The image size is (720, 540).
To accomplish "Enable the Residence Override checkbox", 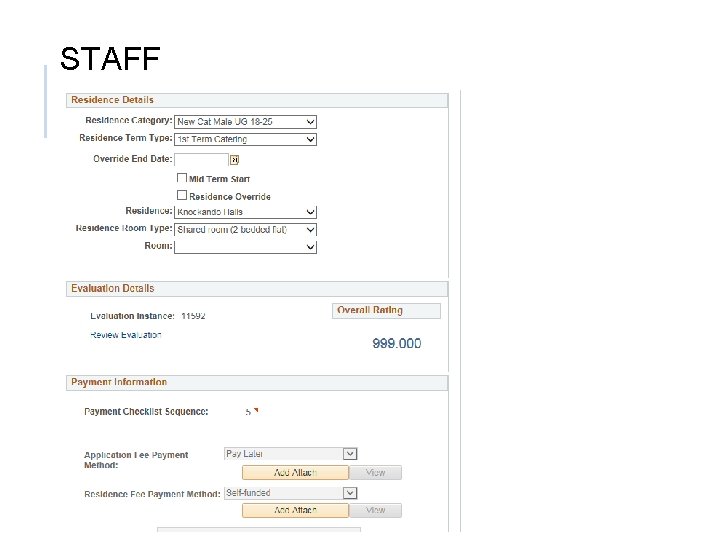I will pyautogui.click(x=182, y=195).
